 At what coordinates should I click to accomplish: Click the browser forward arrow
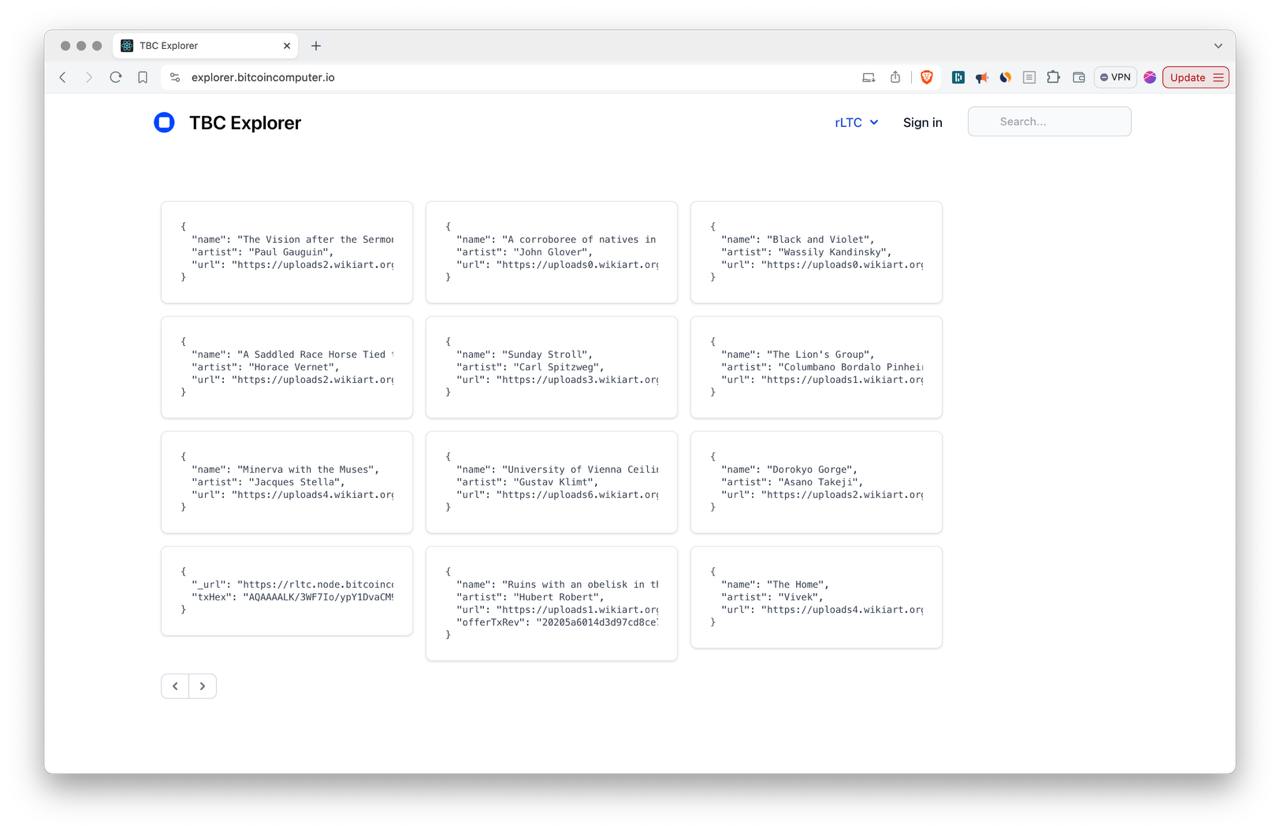coord(89,77)
